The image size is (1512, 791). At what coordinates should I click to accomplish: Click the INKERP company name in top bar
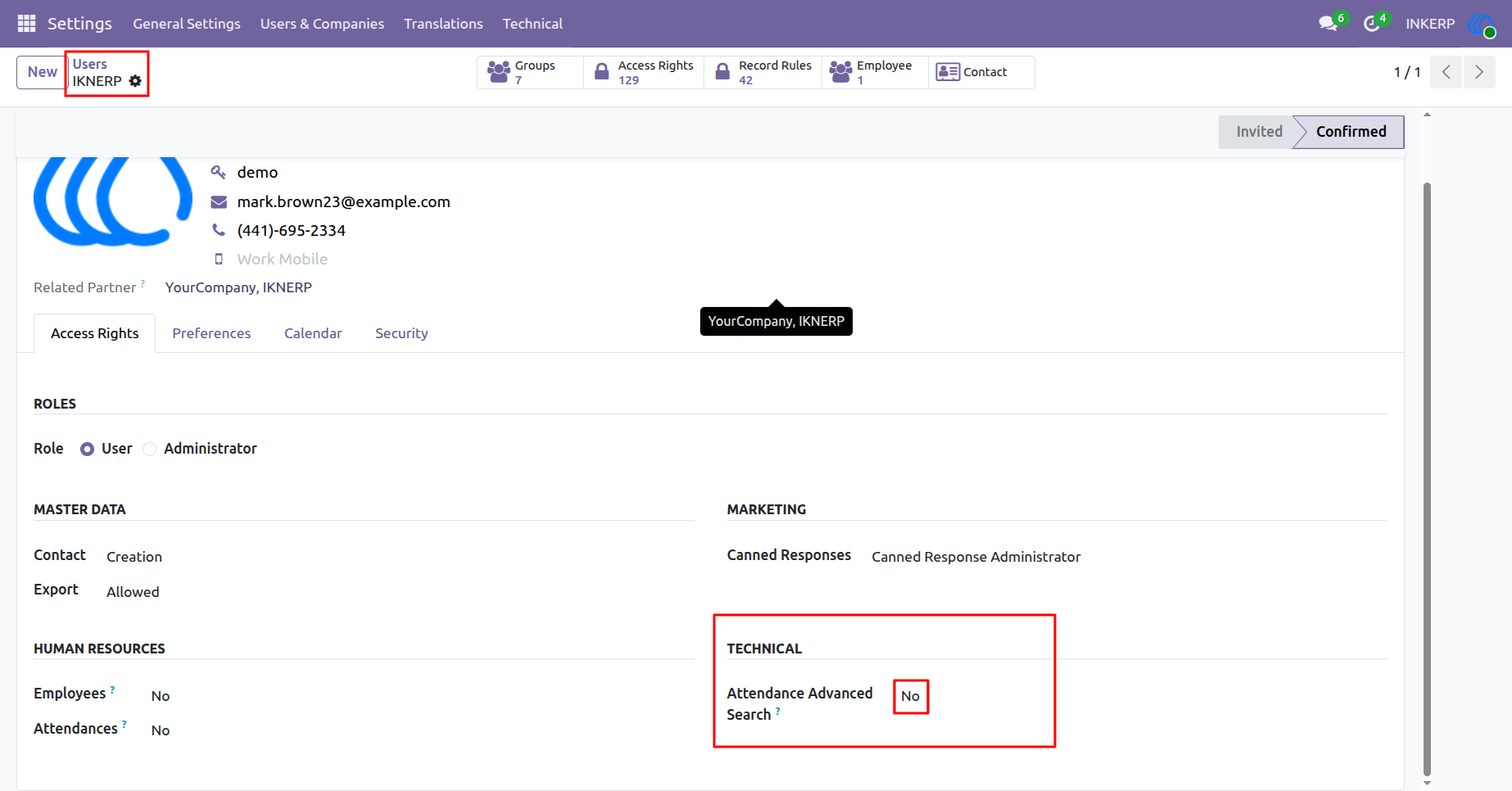tap(1430, 24)
